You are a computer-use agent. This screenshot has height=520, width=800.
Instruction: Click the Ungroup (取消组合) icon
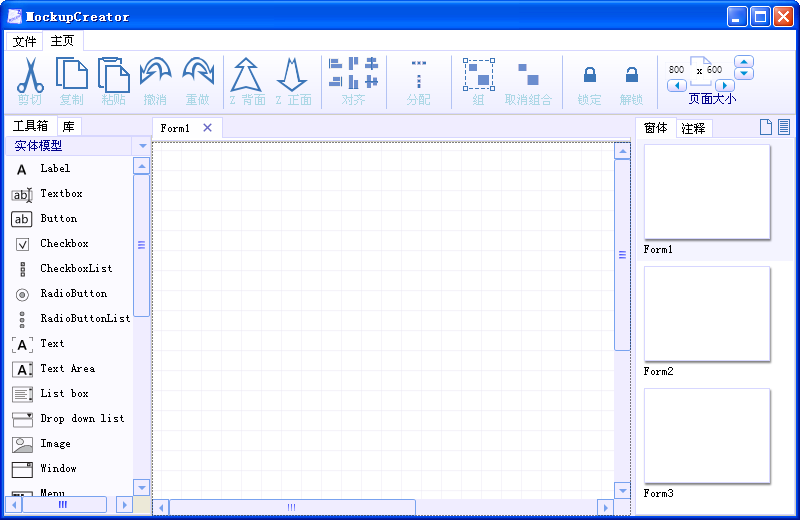coord(528,74)
